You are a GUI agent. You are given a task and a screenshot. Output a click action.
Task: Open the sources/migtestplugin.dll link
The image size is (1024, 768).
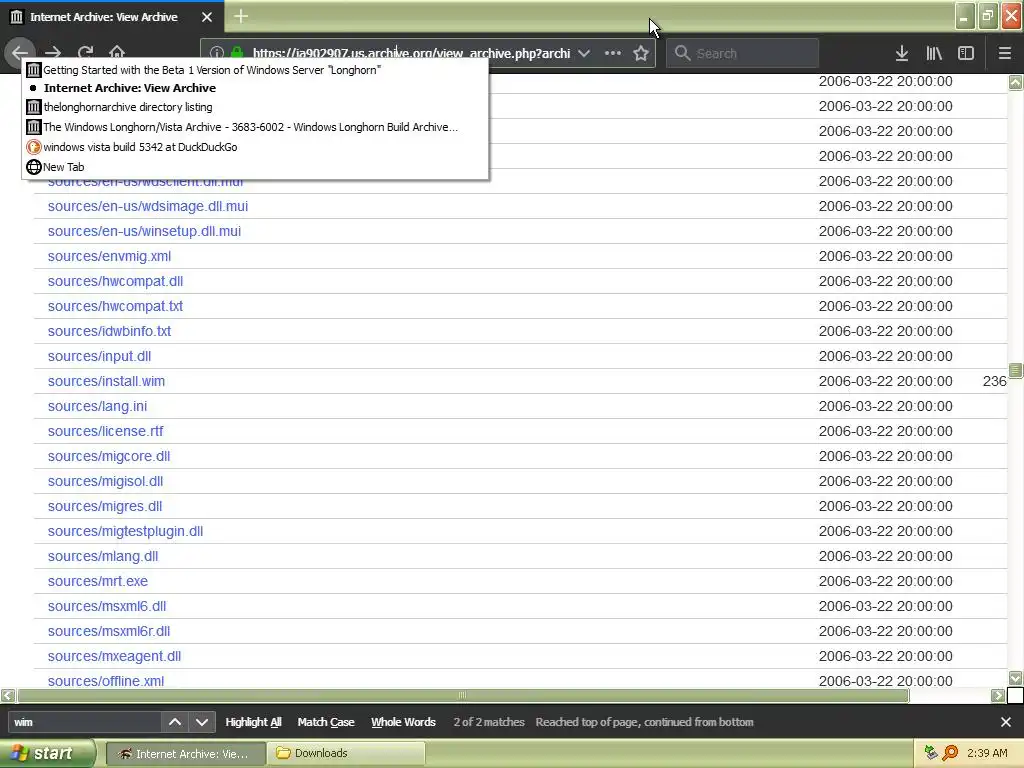[x=125, y=532]
